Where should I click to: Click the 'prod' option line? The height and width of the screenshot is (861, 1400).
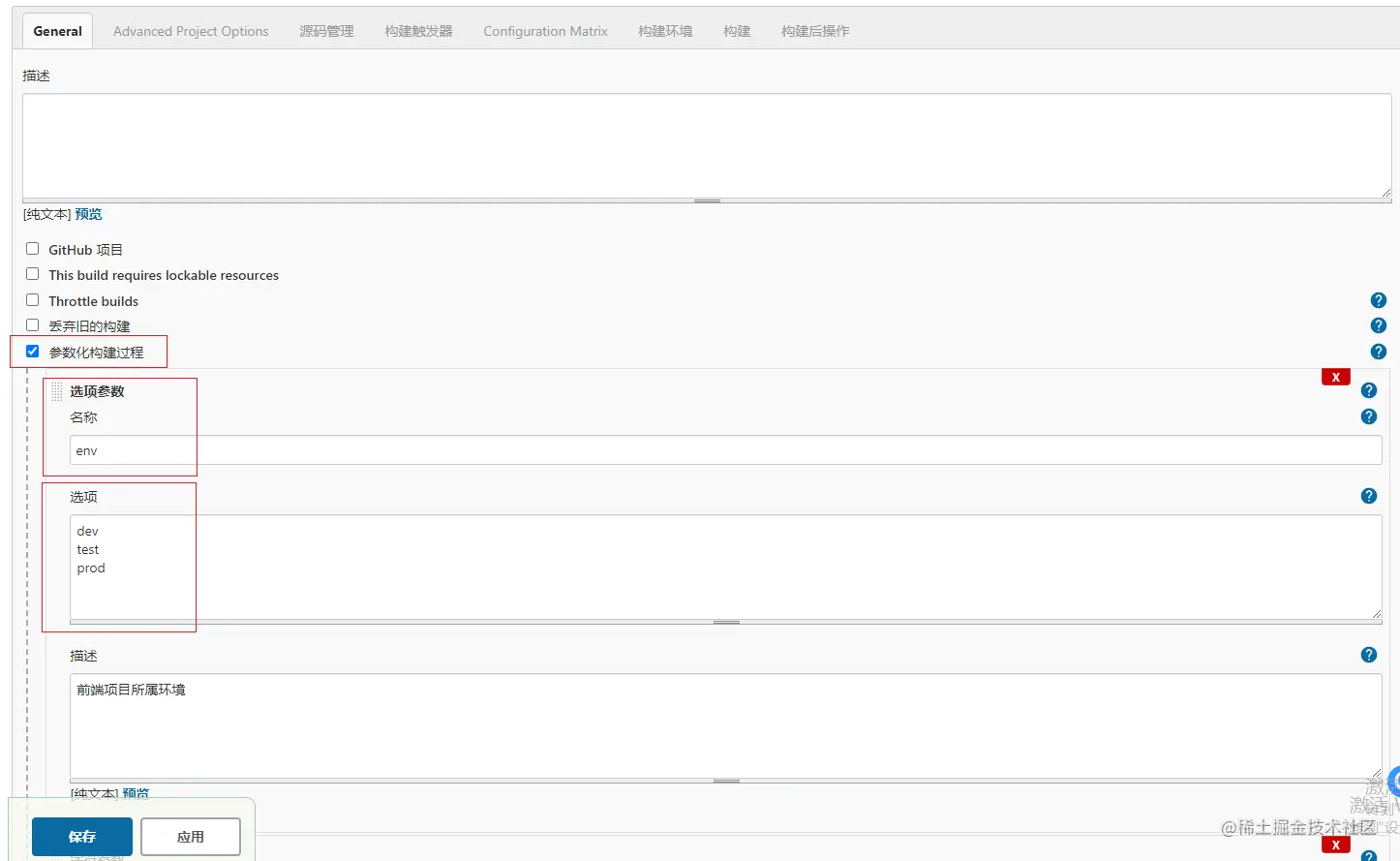pos(91,569)
